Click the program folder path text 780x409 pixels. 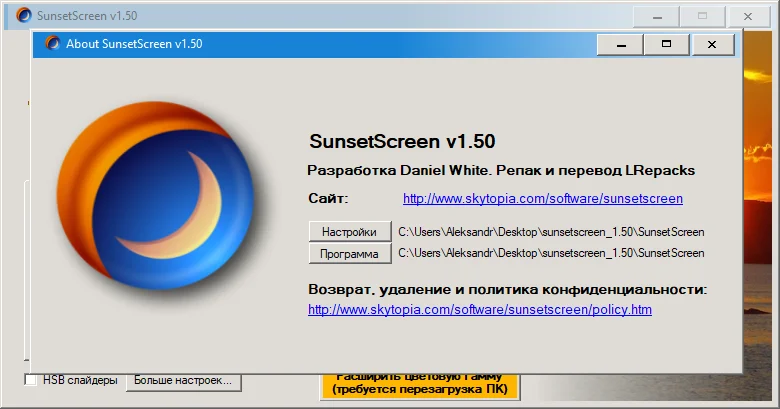click(551, 253)
